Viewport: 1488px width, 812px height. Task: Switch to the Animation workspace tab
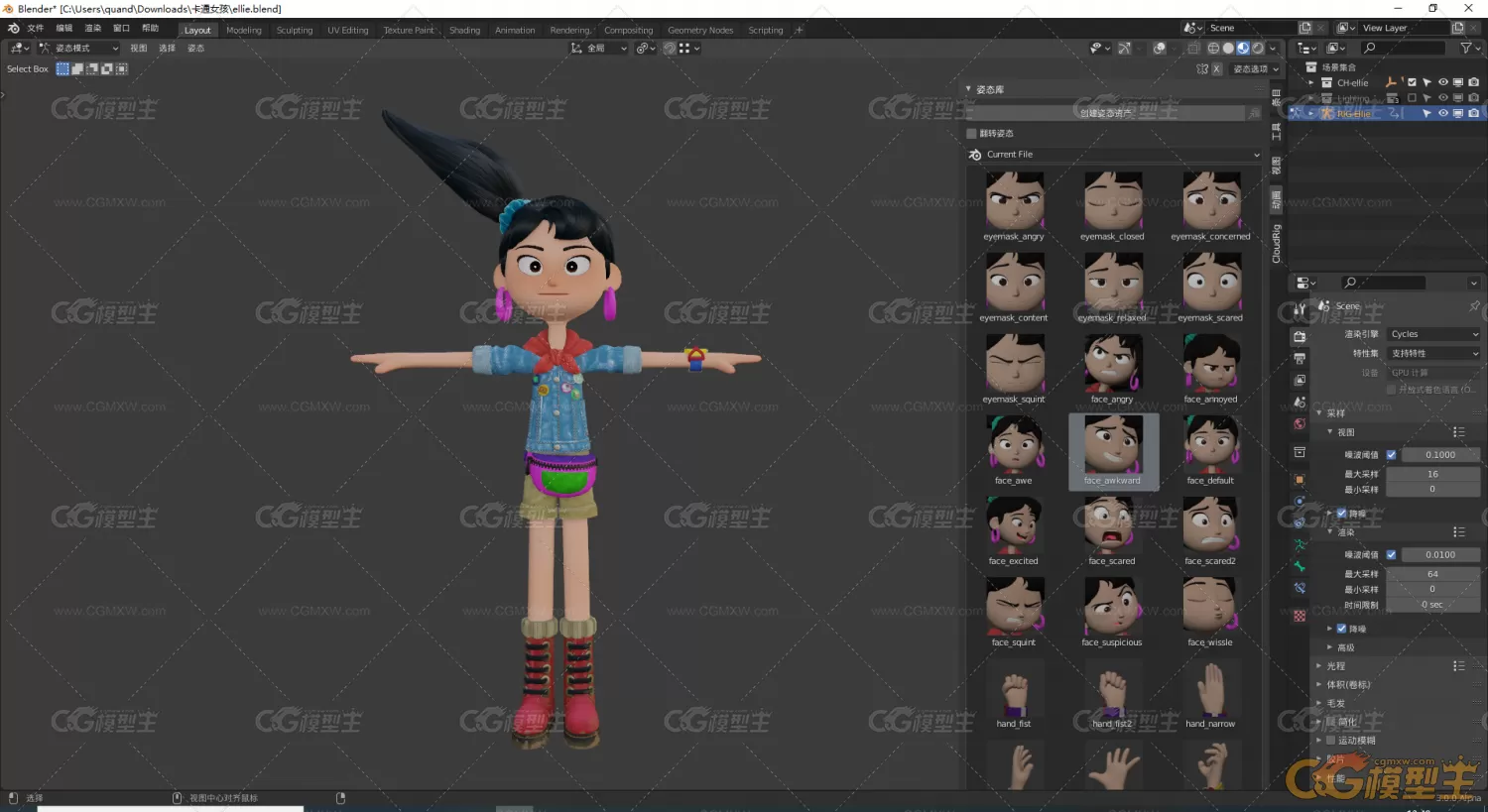515,30
